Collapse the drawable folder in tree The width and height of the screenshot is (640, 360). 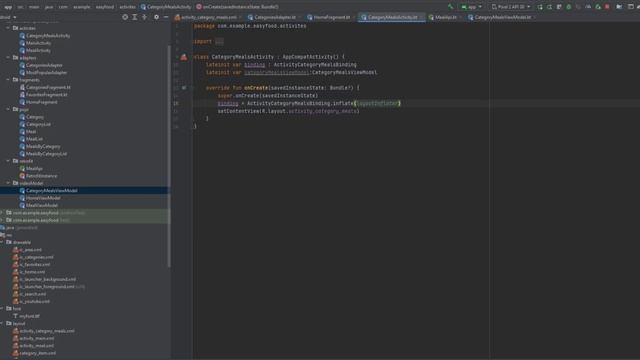(x=2, y=242)
